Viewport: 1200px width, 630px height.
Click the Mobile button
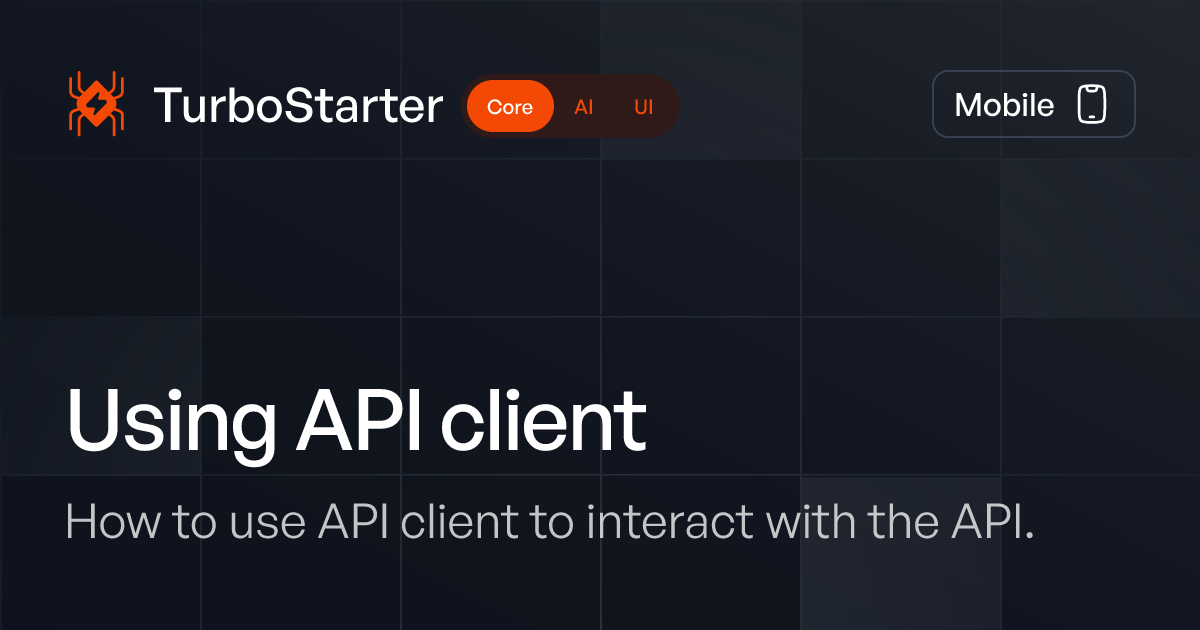click(x=1033, y=104)
